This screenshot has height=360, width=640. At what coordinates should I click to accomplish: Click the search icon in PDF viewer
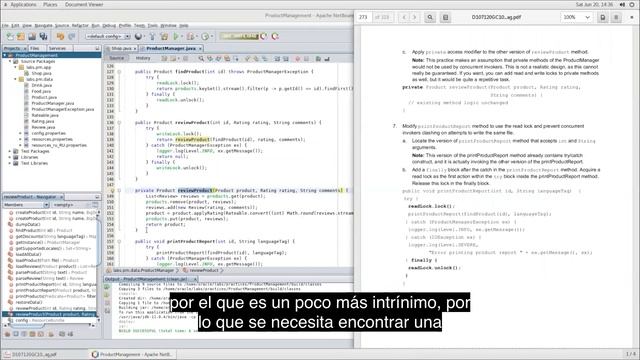point(430,17)
